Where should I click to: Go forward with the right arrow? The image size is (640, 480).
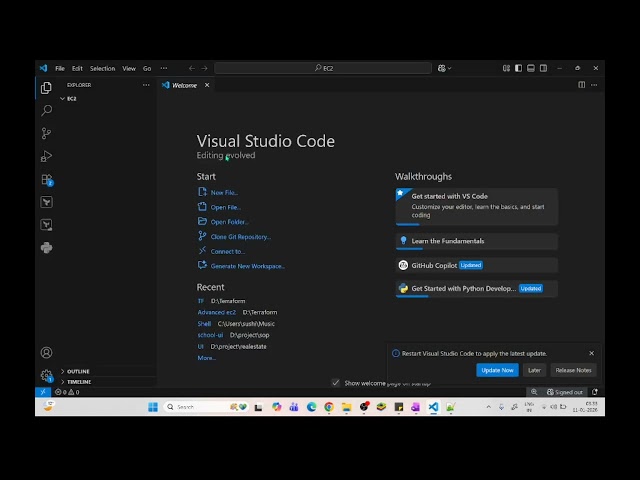(204, 68)
